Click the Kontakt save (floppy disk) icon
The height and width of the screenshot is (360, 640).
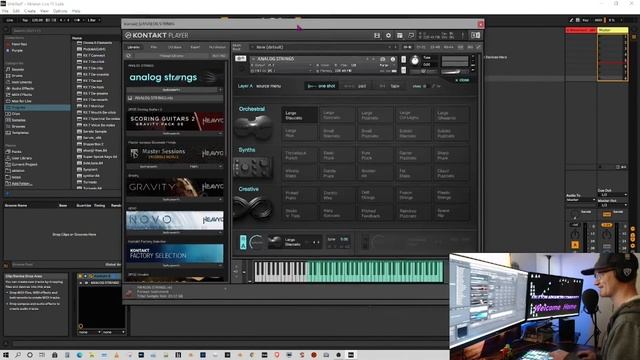[377, 36]
